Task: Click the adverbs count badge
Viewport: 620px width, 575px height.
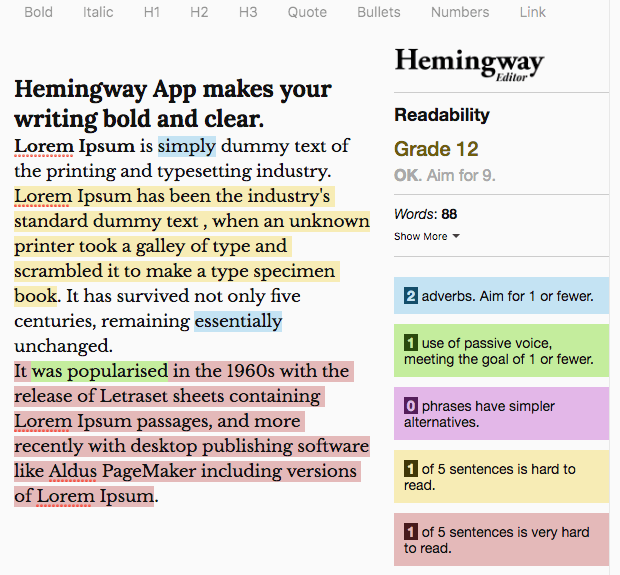Action: (x=410, y=296)
